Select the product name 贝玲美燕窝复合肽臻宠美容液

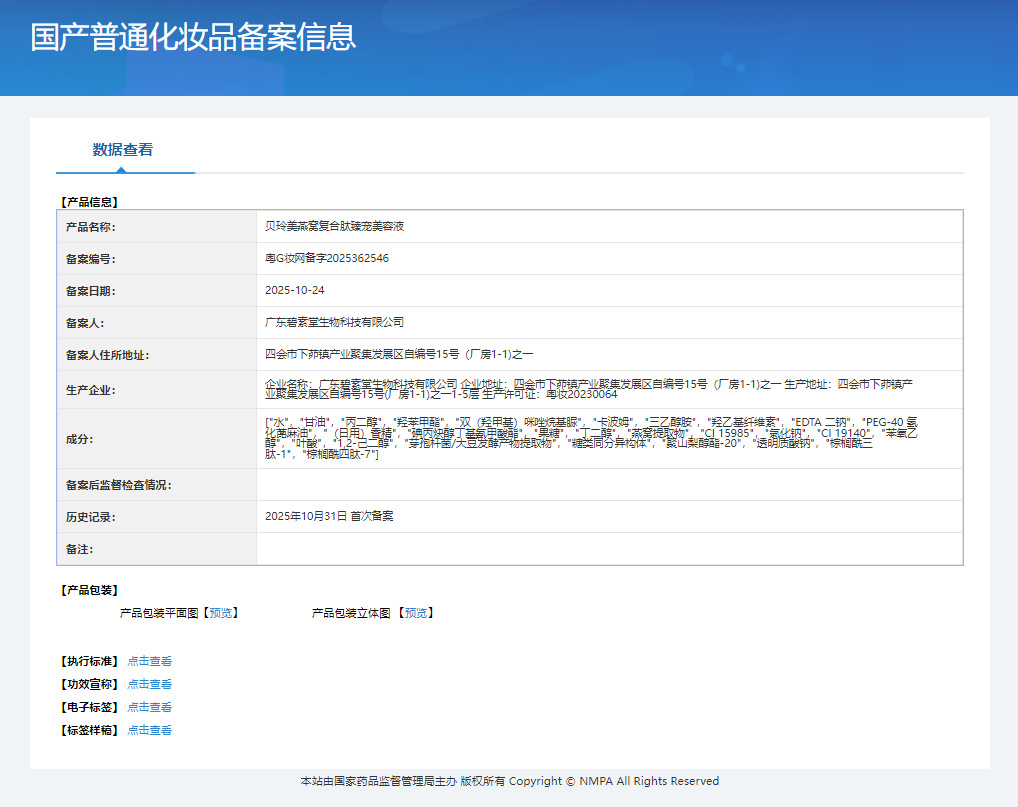[334, 226]
